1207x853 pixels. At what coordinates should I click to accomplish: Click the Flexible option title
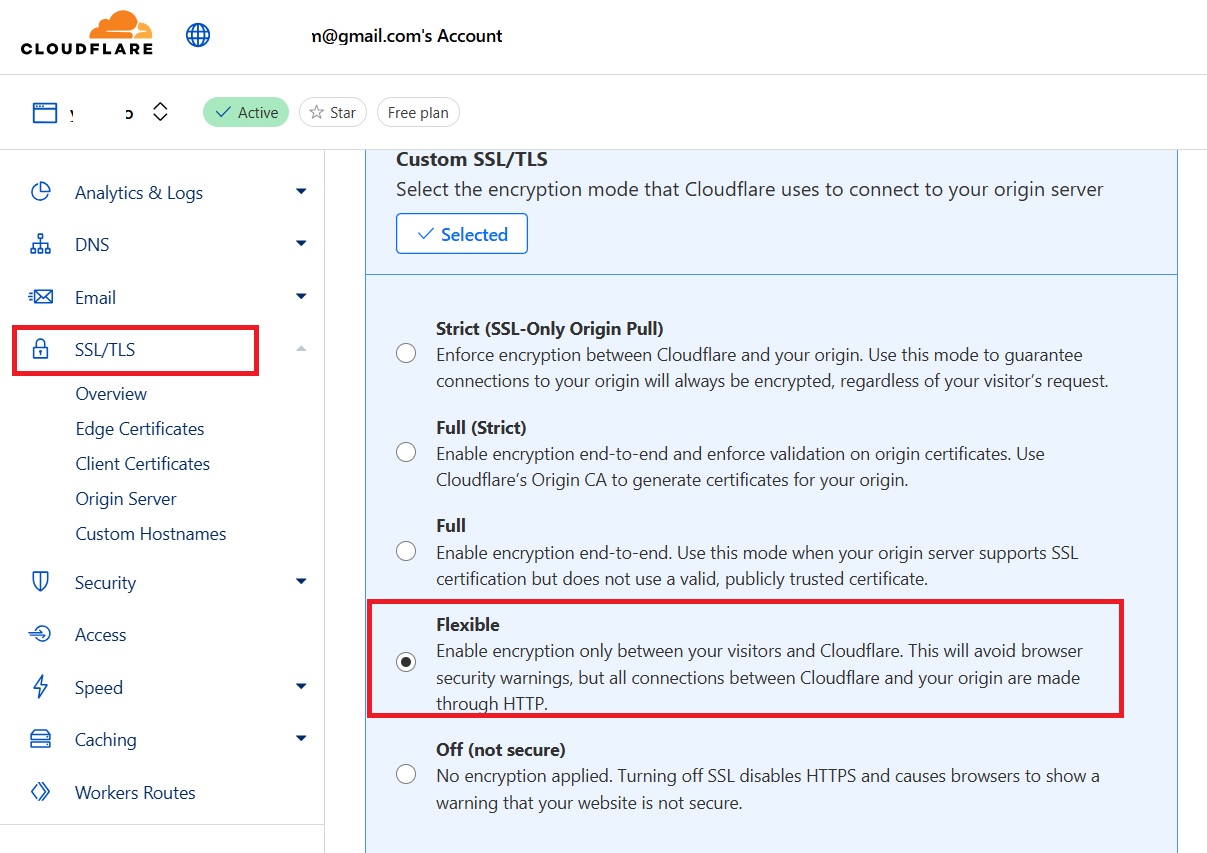[468, 625]
